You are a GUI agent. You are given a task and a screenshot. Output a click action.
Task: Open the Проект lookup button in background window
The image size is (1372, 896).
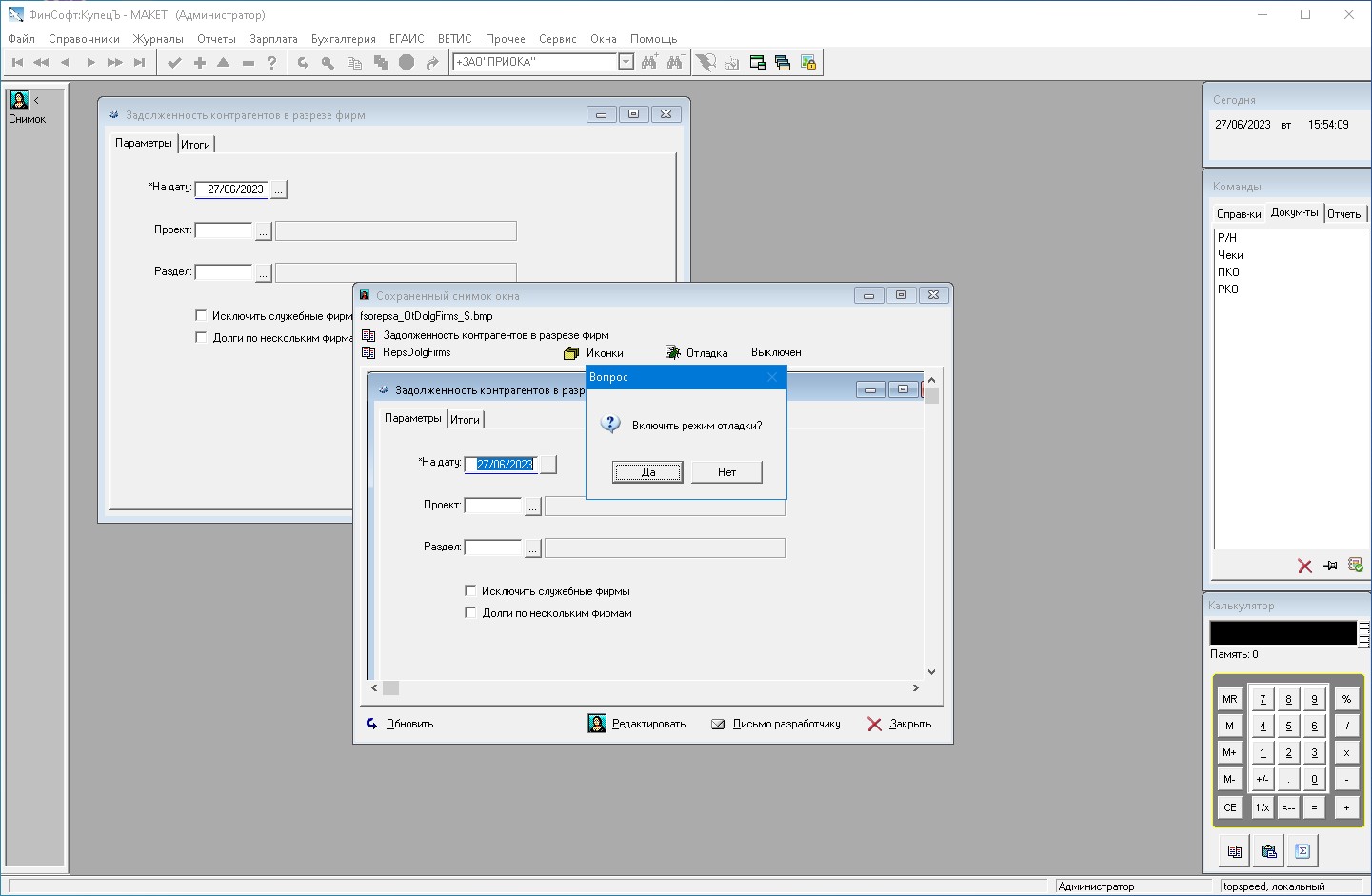(x=264, y=230)
